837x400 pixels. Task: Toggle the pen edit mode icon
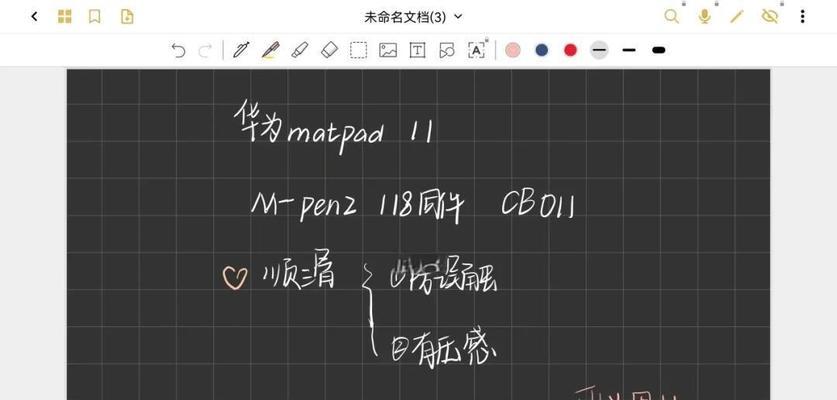pyautogui.click(x=737, y=17)
